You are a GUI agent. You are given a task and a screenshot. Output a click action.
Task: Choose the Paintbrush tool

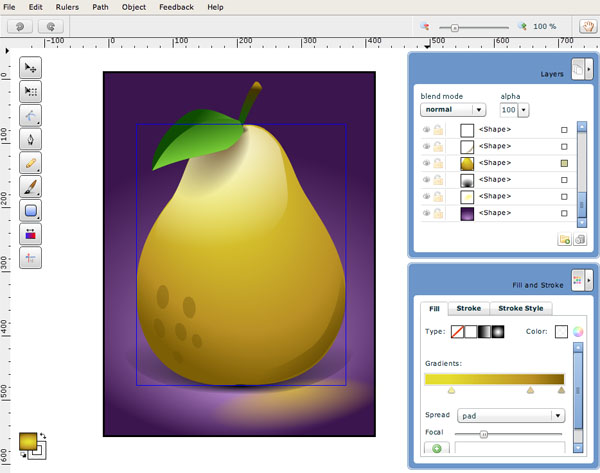coord(31,187)
